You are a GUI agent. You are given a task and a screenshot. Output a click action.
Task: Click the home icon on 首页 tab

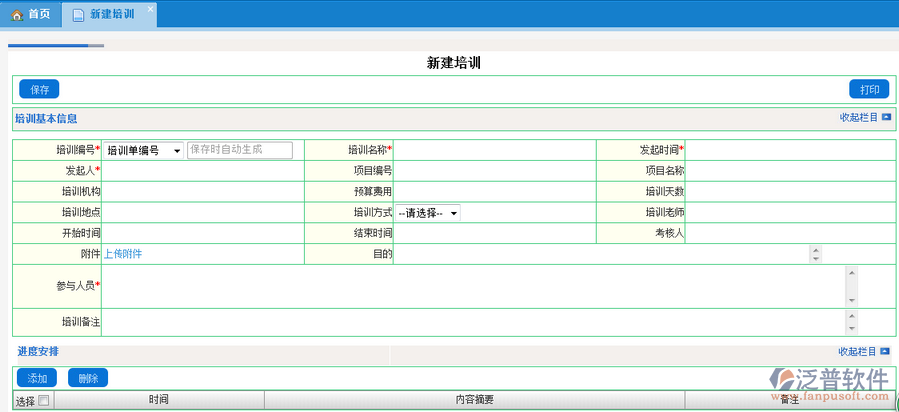[16, 14]
